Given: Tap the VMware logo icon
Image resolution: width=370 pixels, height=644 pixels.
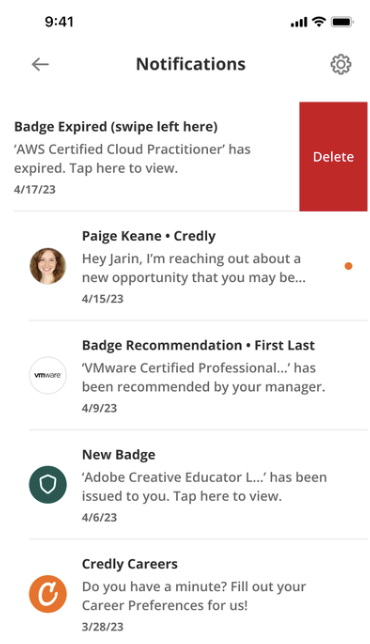Looking at the screenshot, I should coord(48,375).
